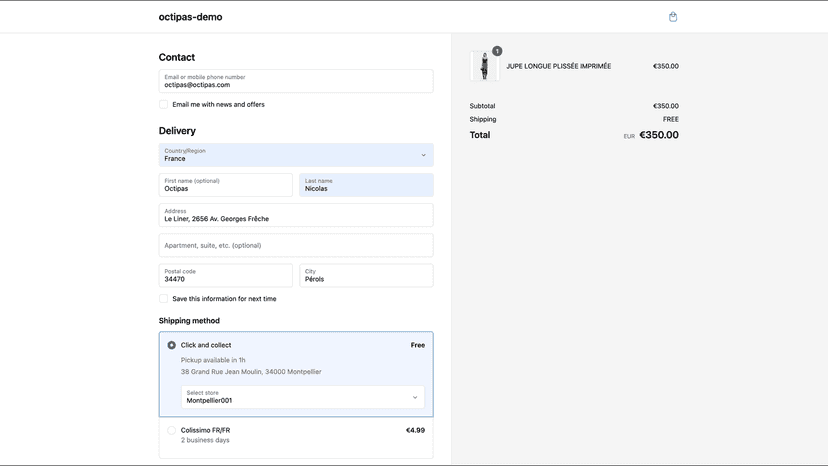The height and width of the screenshot is (466, 828).
Task: Choose Colissimo FR/FR shipping radio button
Action: click(x=172, y=431)
